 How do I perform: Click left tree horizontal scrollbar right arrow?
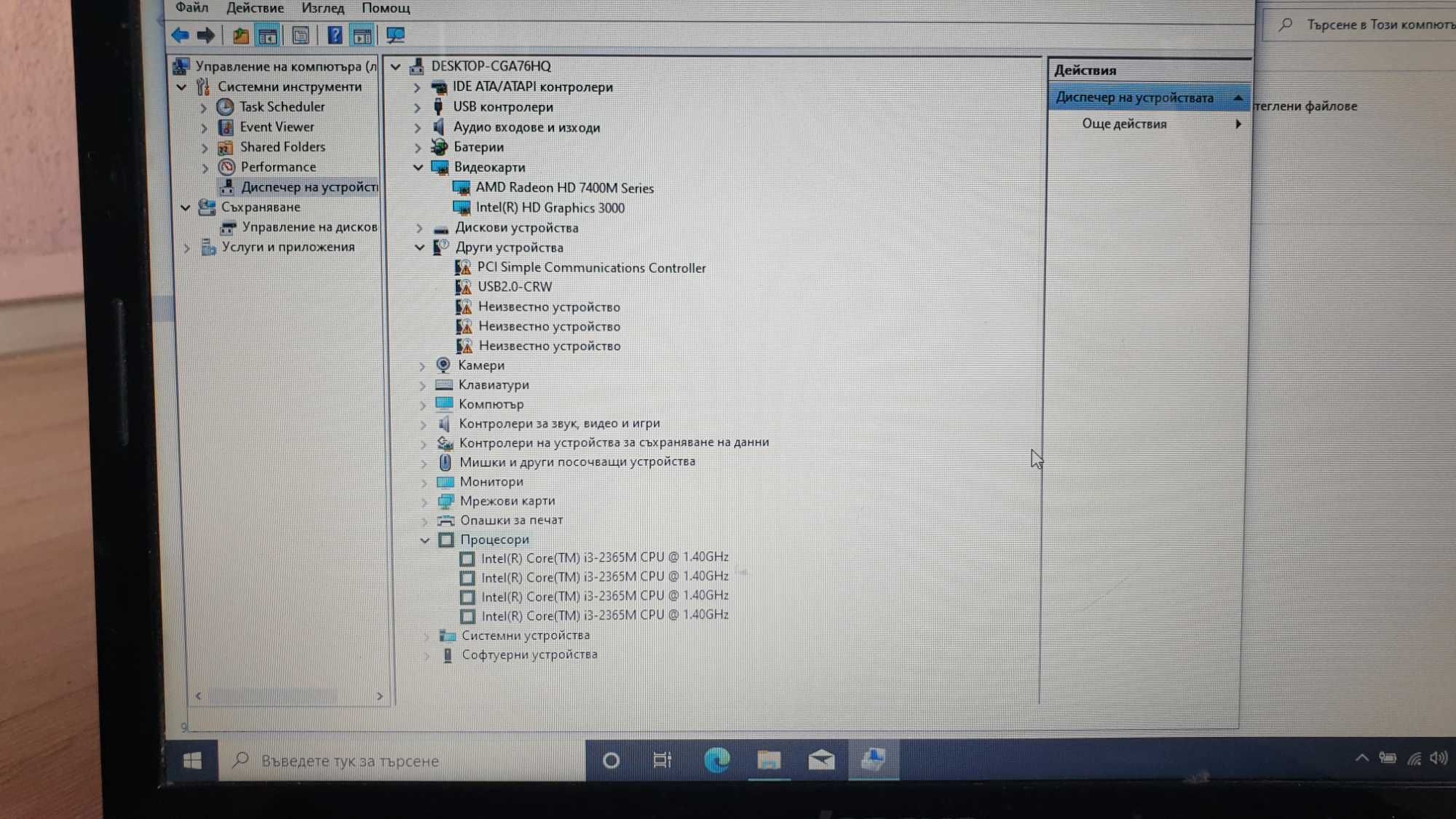(x=379, y=697)
